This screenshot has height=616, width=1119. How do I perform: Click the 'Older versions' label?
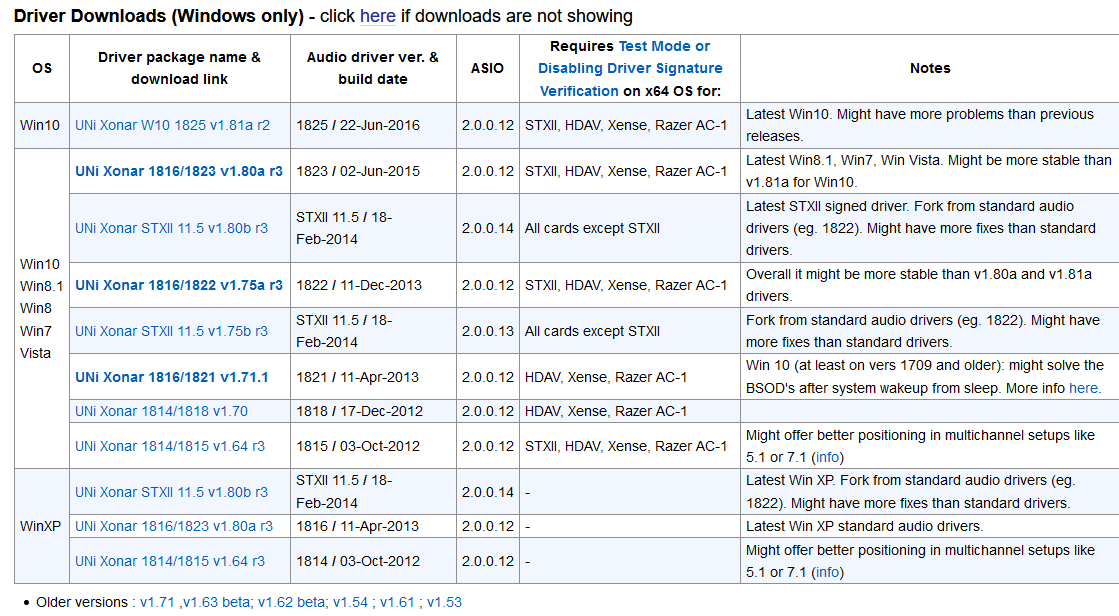[x=81, y=602]
